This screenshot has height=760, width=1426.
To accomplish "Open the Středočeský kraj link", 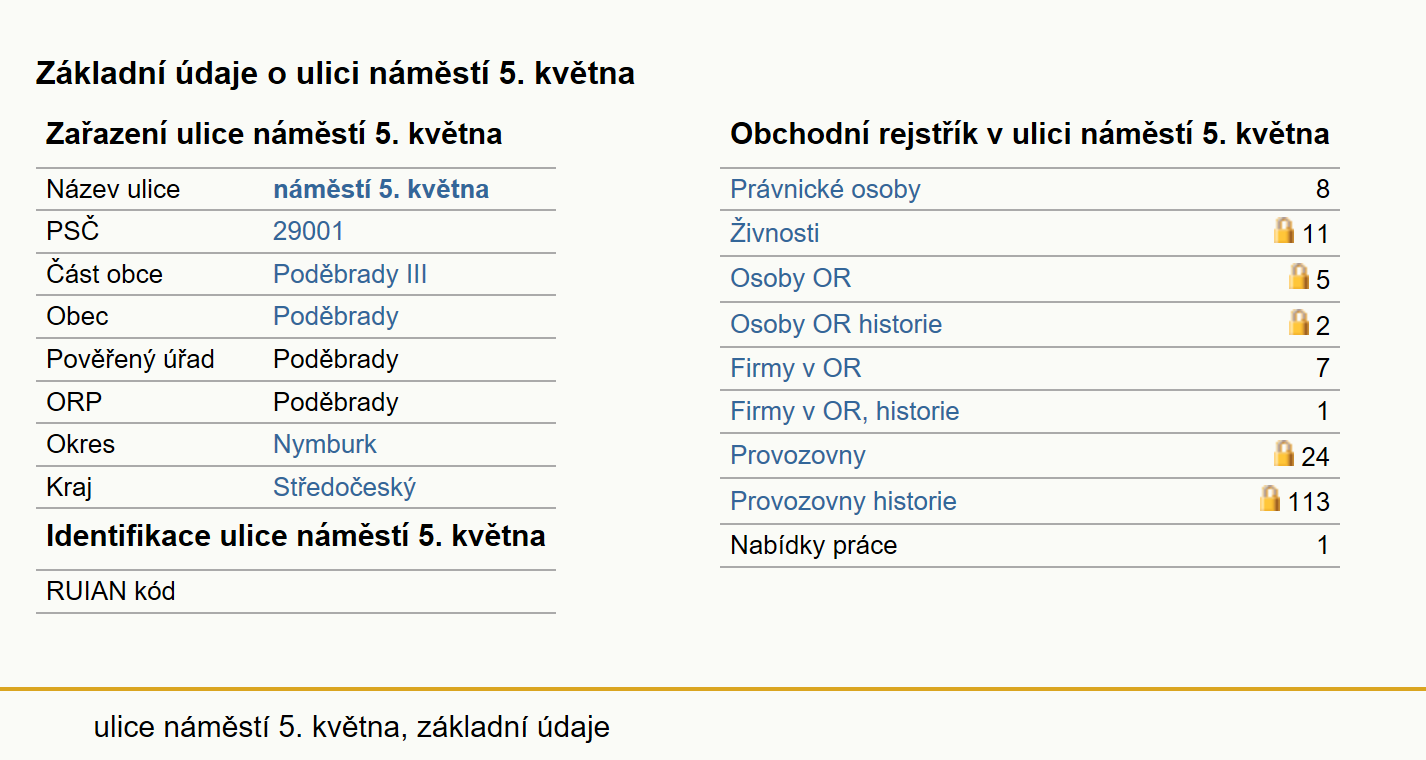I will [344, 487].
